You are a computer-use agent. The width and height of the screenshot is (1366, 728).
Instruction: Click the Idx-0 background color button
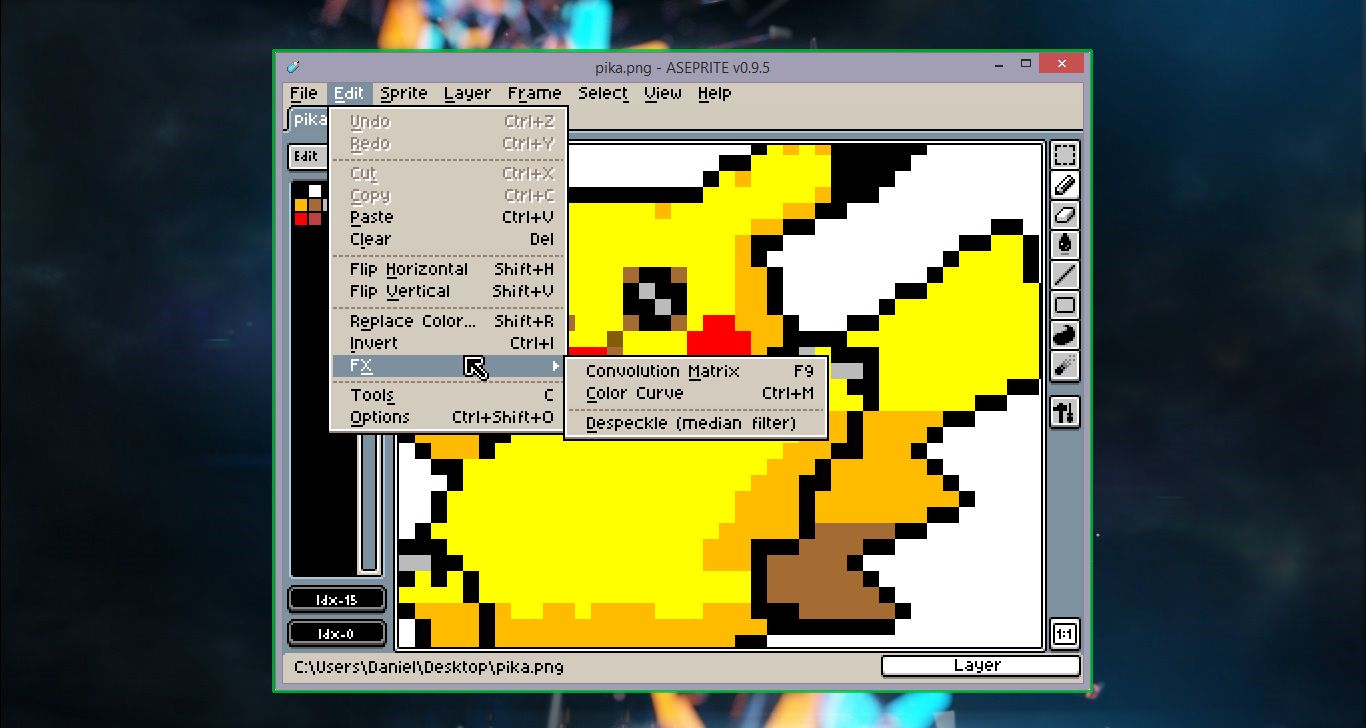pyautogui.click(x=337, y=634)
